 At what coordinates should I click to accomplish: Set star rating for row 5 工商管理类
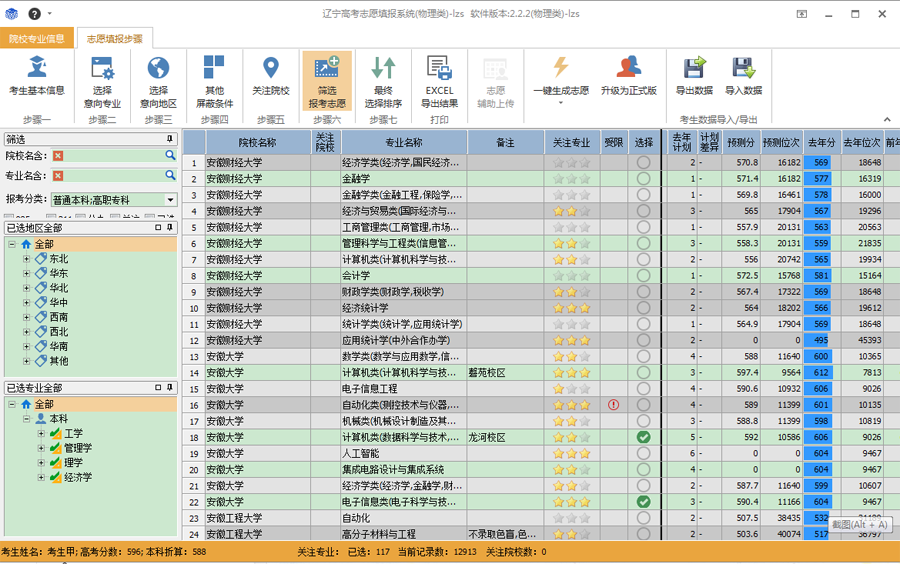coord(572,227)
